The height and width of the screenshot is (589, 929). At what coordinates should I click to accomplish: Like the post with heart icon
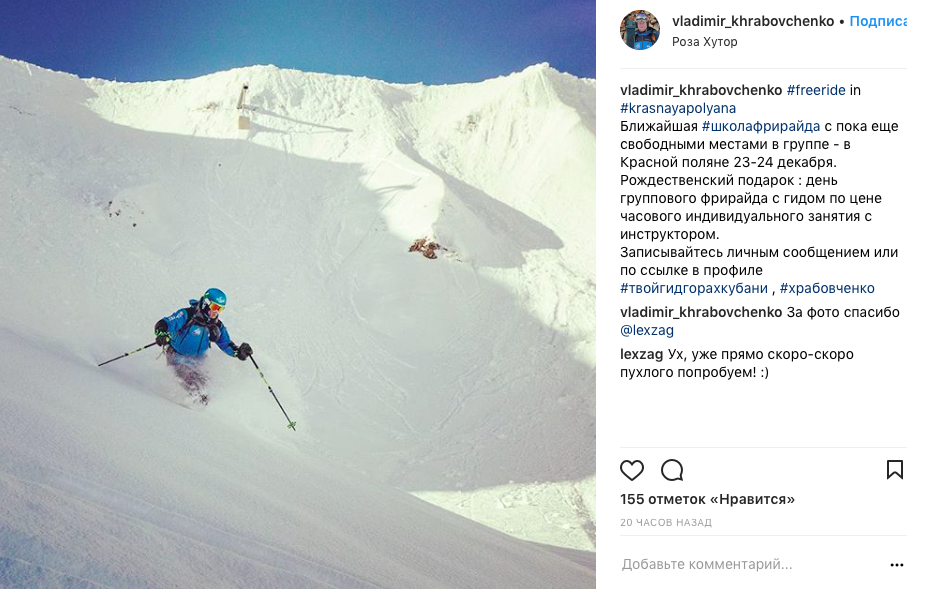632,470
